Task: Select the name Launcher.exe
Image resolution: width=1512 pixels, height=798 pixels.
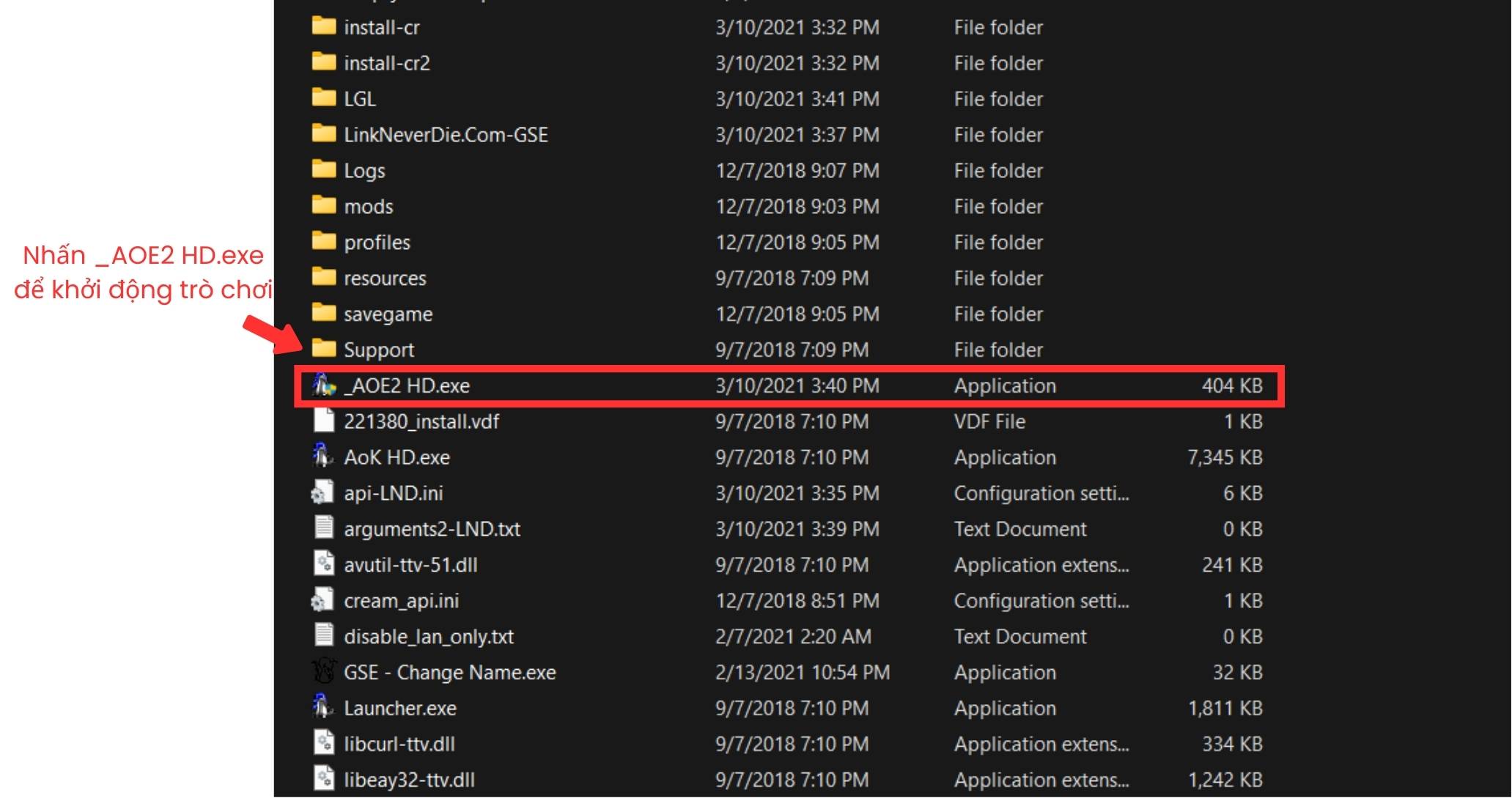Action: pyautogui.click(x=400, y=709)
